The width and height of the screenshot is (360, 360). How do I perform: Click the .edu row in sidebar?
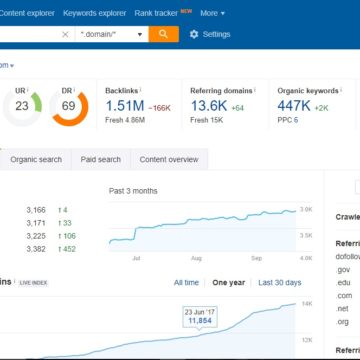click(x=343, y=283)
